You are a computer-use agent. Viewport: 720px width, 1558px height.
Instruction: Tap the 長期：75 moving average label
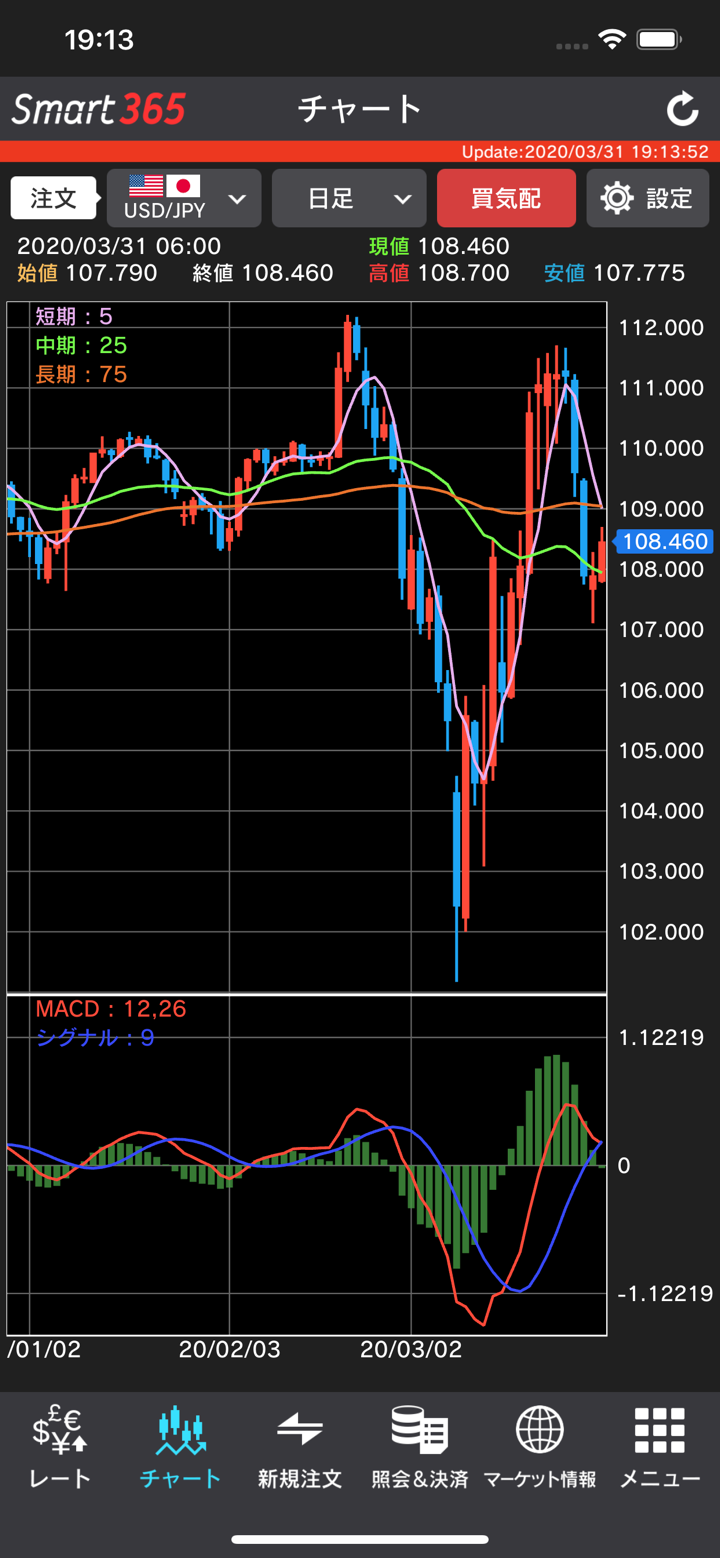[x=81, y=375]
